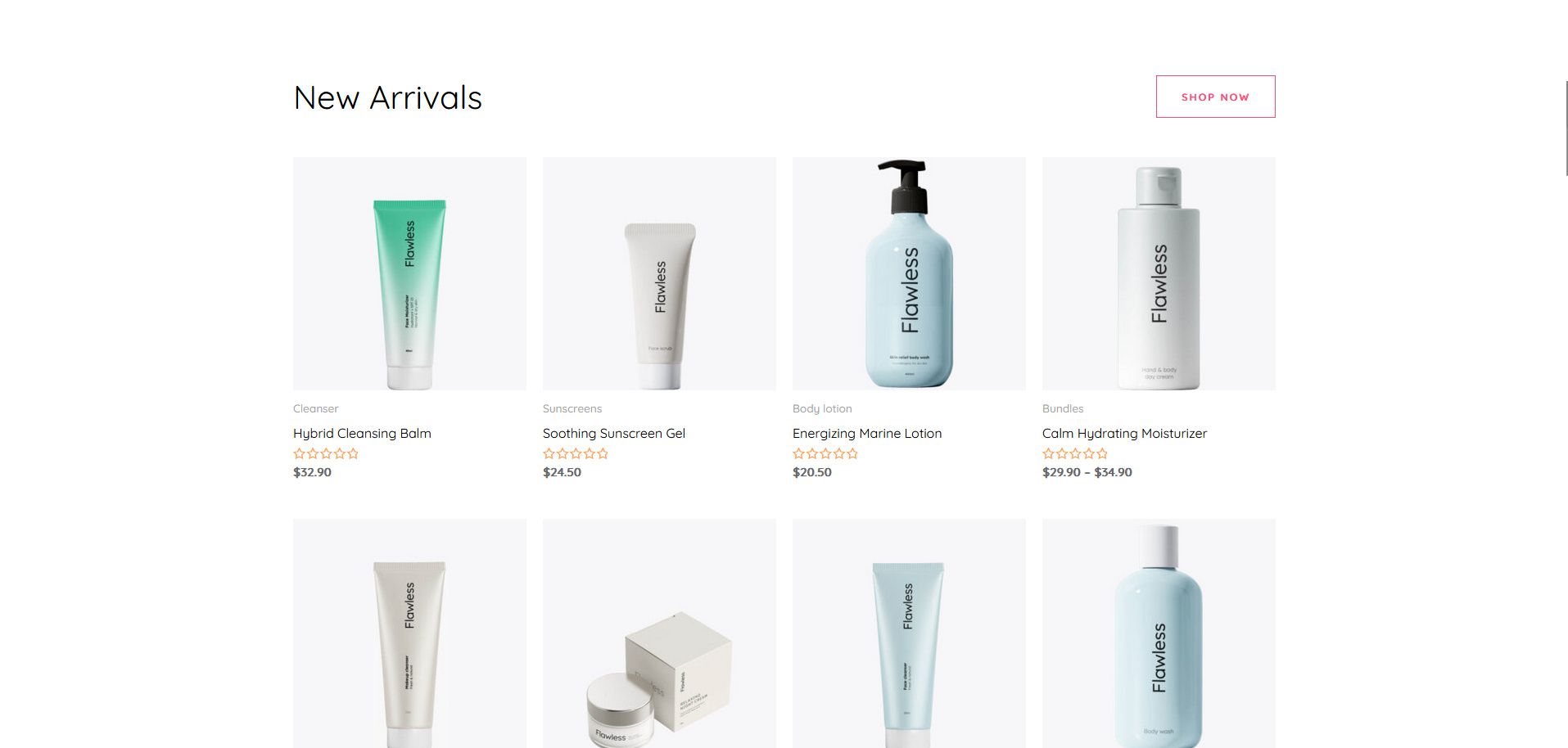Screen dimensions: 1568x748
Task: Open the Energizing Marine Lotion pump bottle image
Action: pyautogui.click(x=909, y=273)
